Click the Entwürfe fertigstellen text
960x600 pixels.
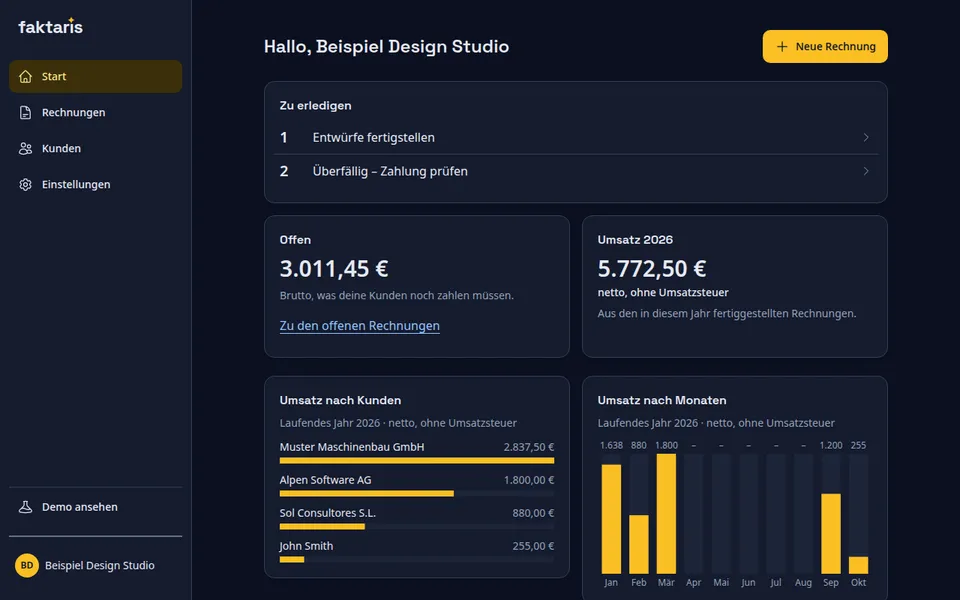[x=373, y=138]
